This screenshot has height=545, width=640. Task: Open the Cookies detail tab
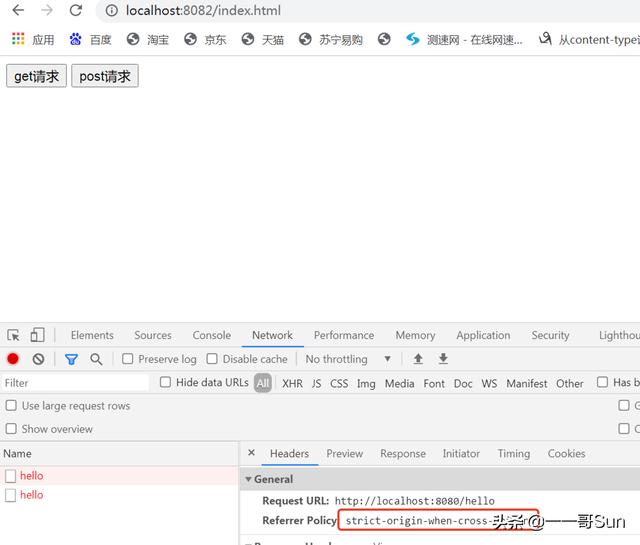pos(567,454)
